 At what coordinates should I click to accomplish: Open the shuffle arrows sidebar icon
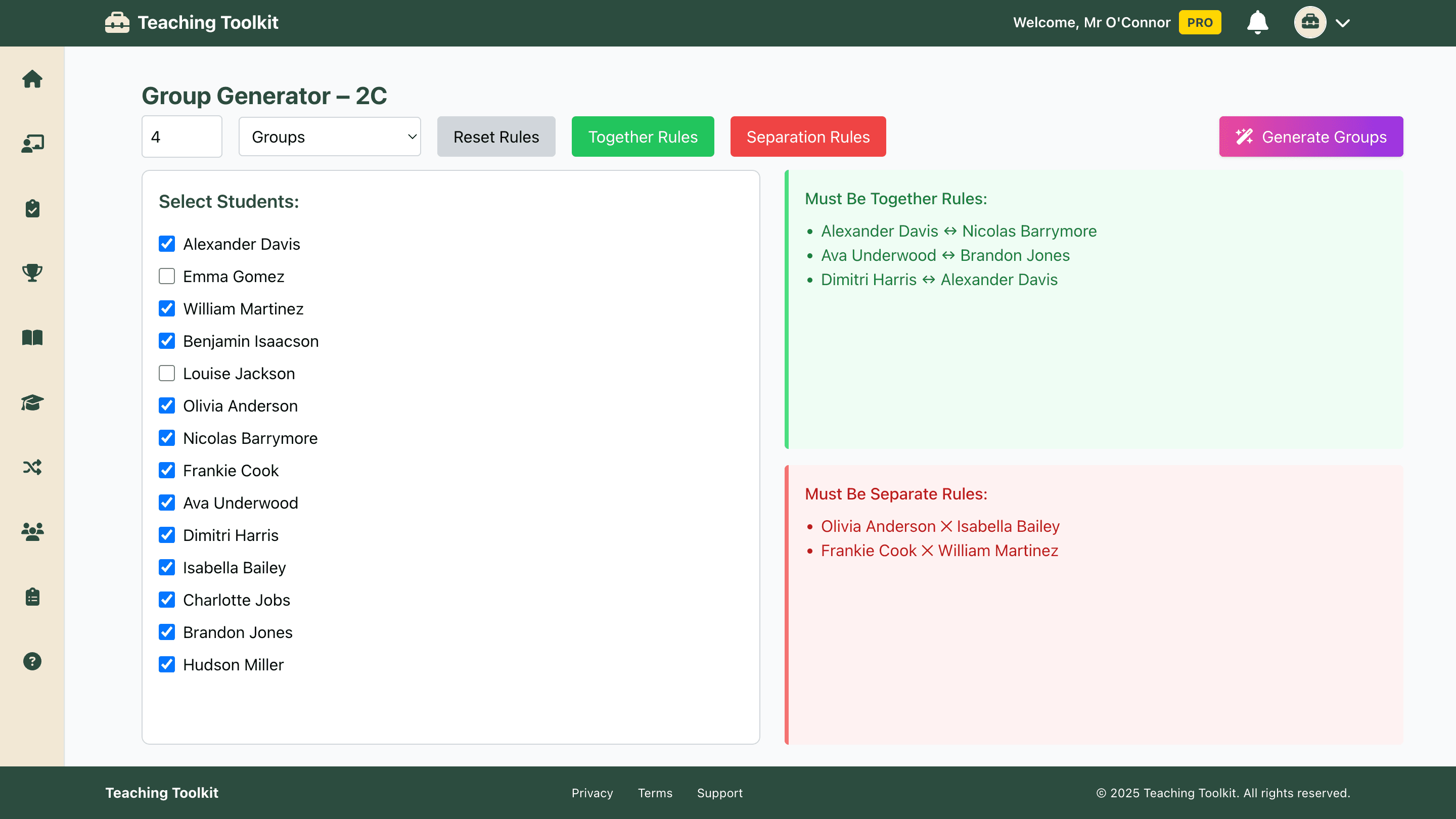(x=32, y=468)
